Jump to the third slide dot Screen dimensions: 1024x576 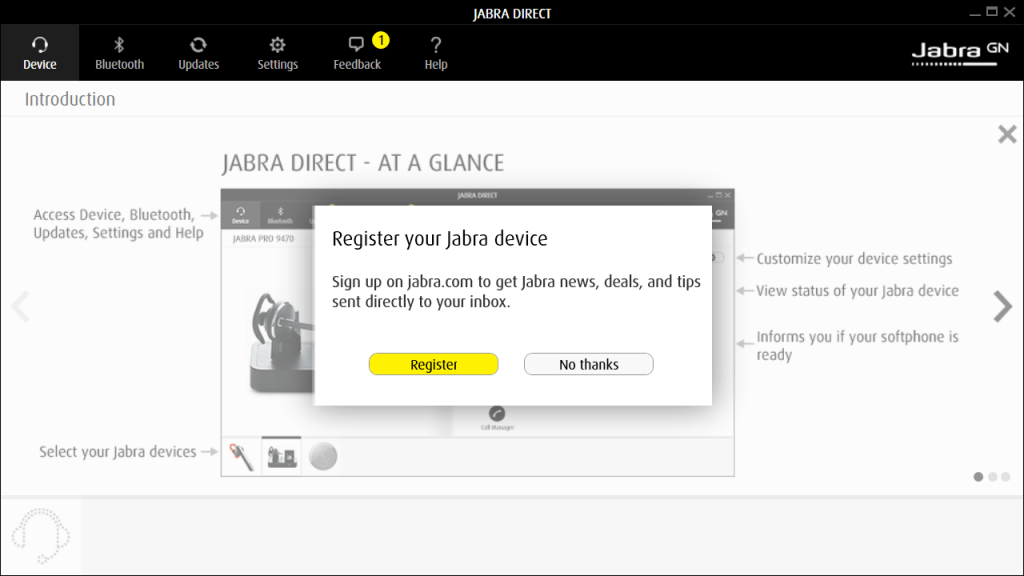tap(1005, 477)
